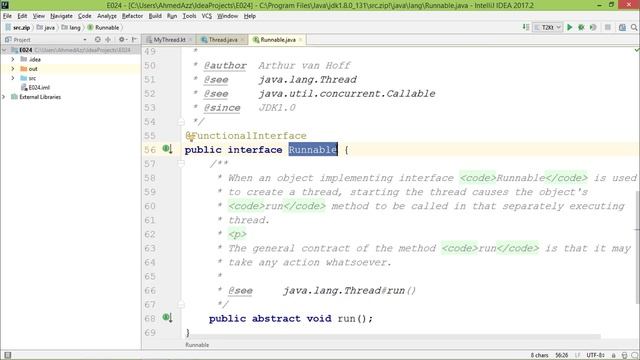This screenshot has width=640, height=360.
Task: Click @FunctionalInterface annotation on line 55
Action: (x=246, y=136)
